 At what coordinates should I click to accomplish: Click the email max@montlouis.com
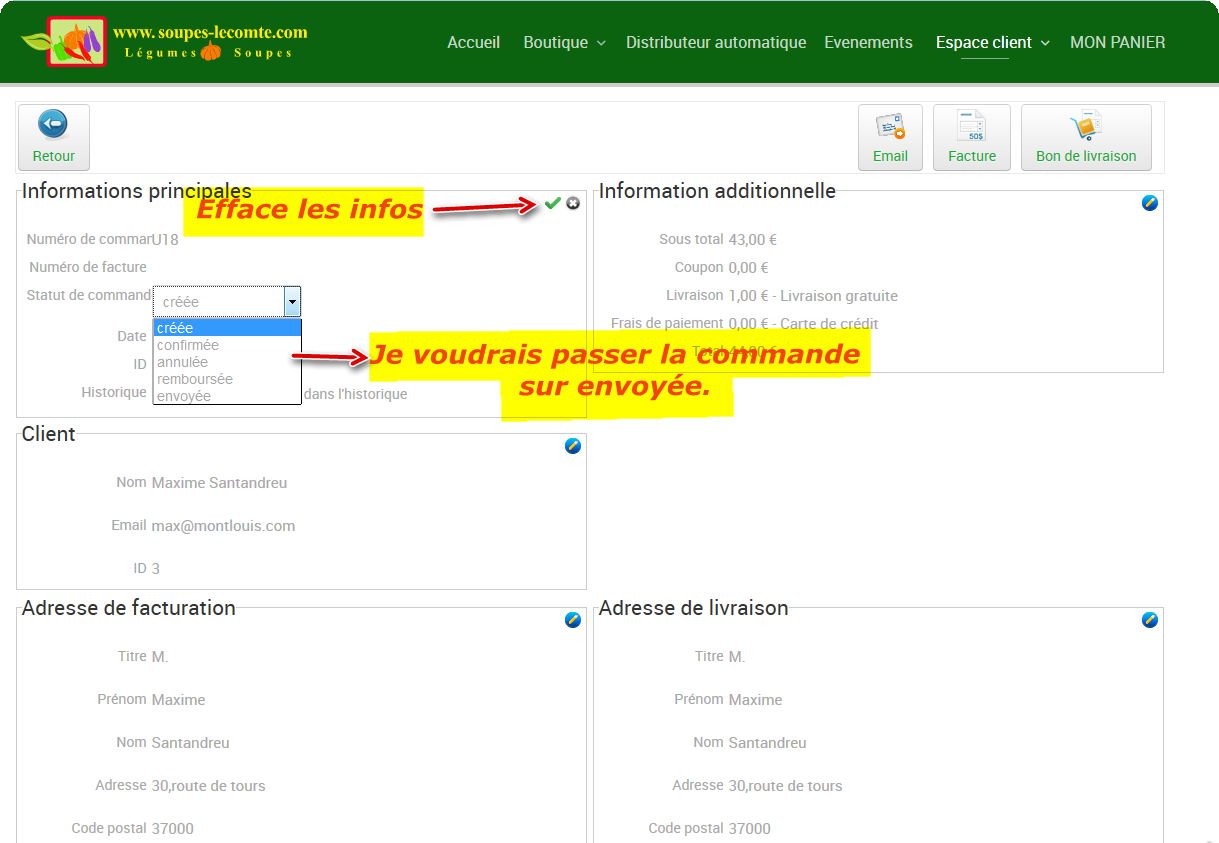223,526
